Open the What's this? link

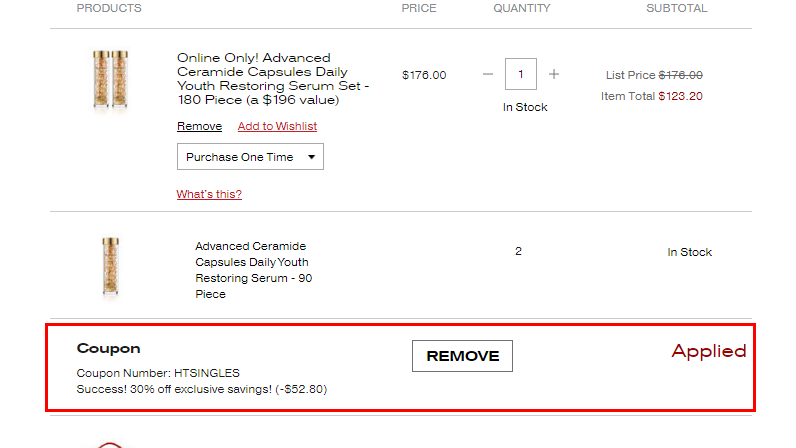pos(209,194)
